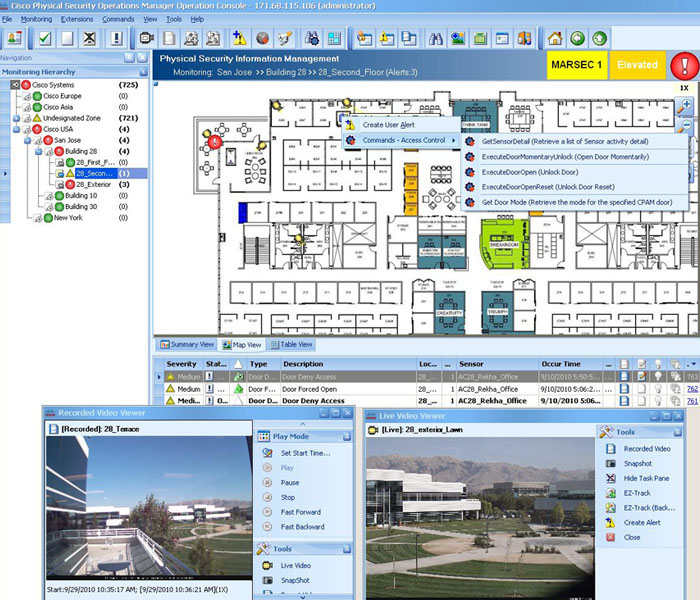The width and height of the screenshot is (700, 600).
Task: Click the Create Alert icon in Live Video Viewer
Action: tap(610, 522)
